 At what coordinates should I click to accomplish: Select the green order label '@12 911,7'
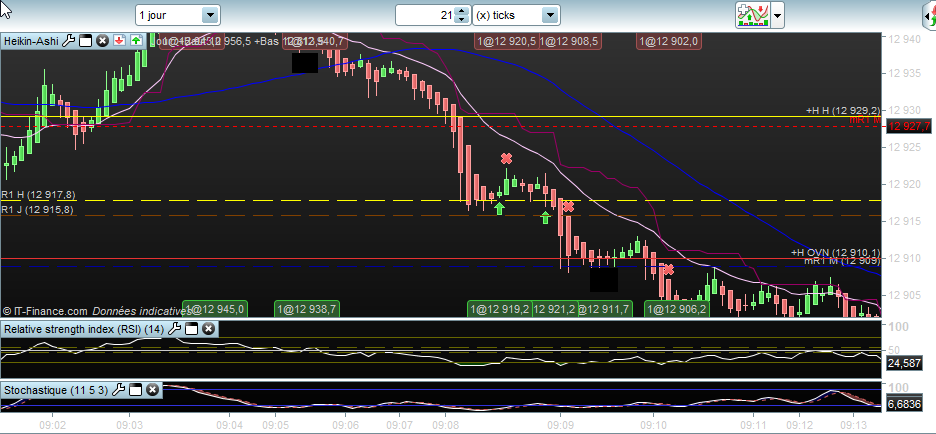tap(605, 309)
